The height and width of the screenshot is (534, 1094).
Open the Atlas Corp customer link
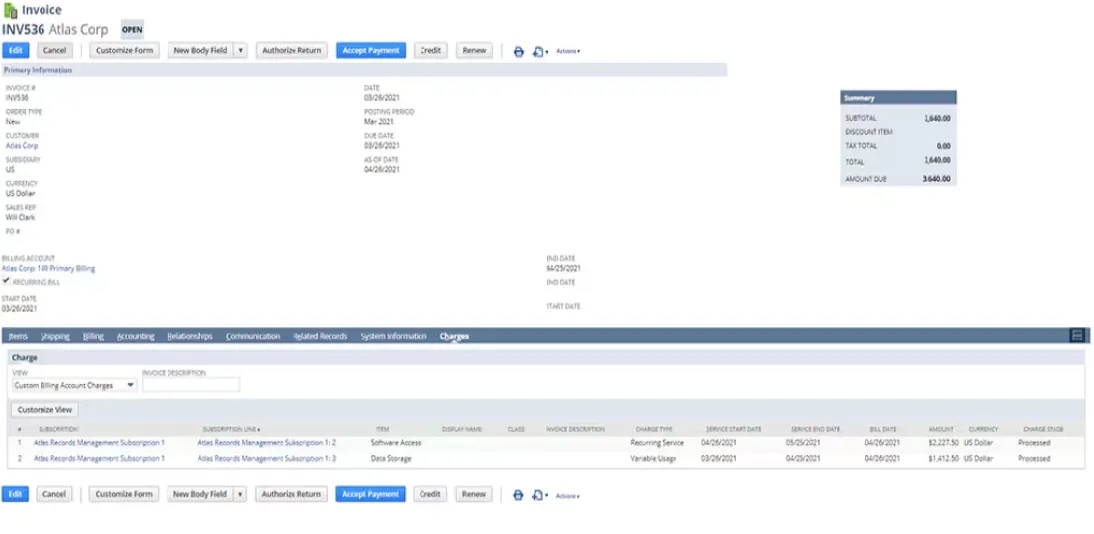22,146
